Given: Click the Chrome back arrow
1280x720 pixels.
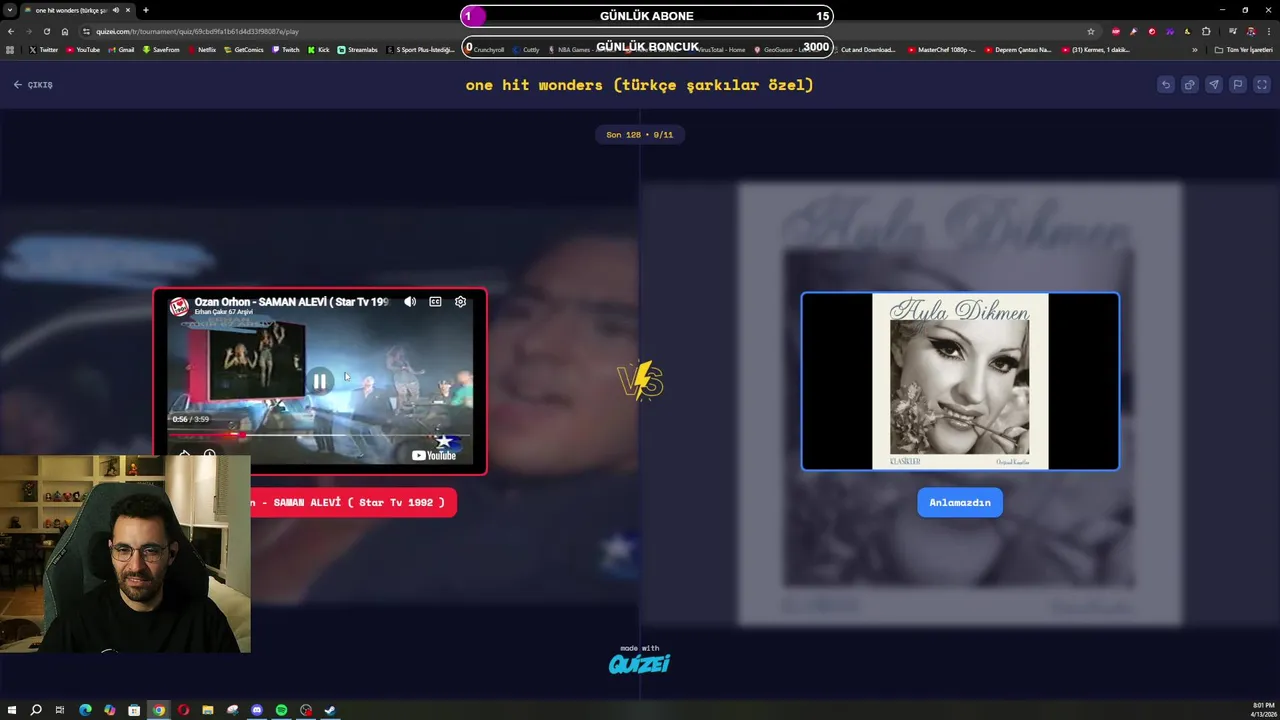Looking at the screenshot, I should (11, 31).
